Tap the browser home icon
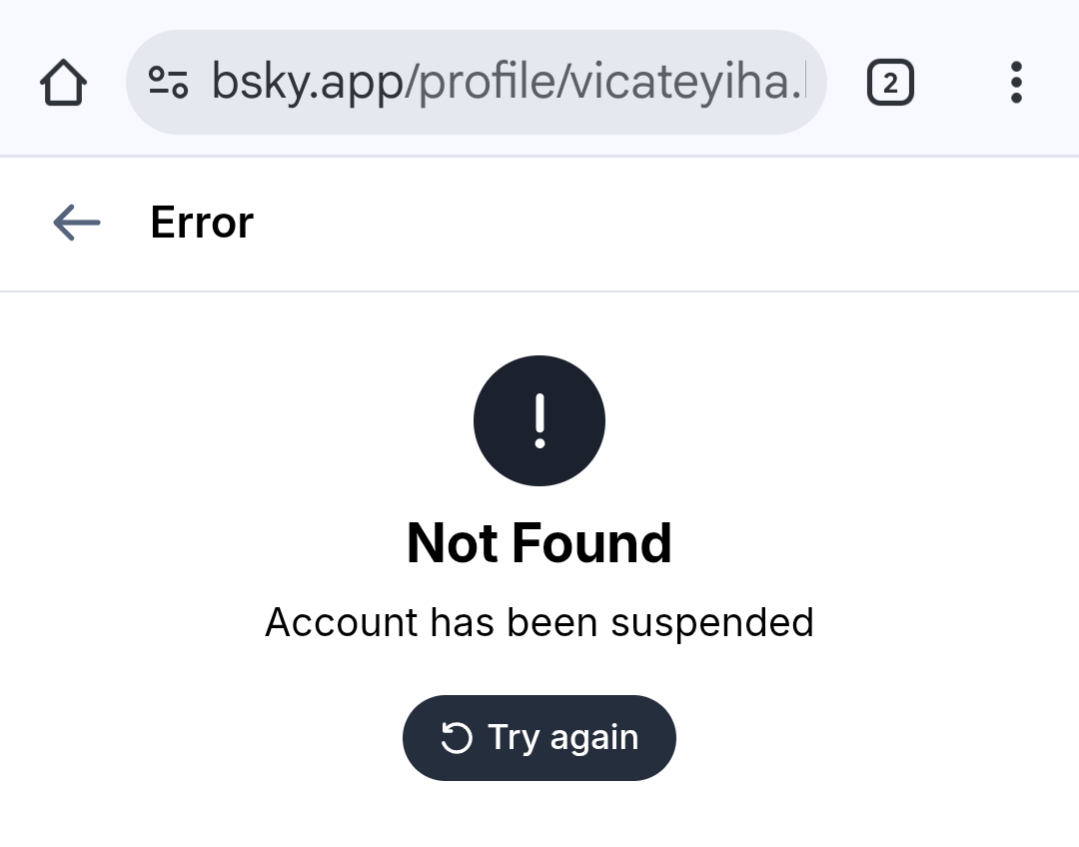This screenshot has width=1079, height=847. (63, 84)
